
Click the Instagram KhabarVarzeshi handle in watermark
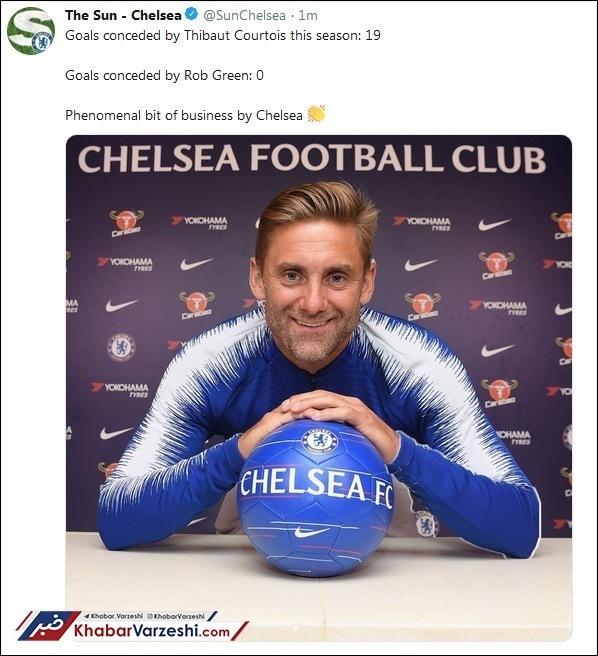point(176,616)
